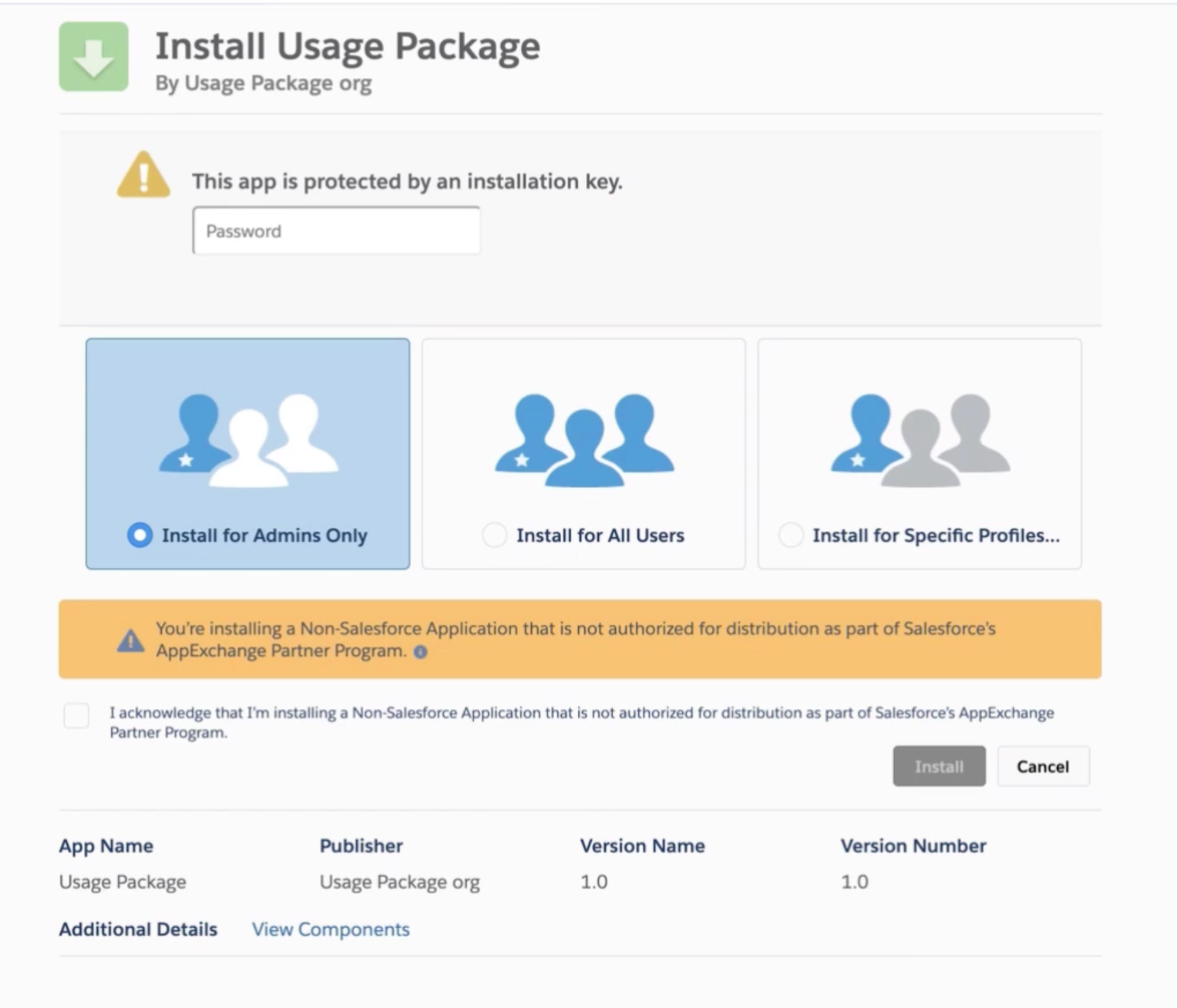The height and width of the screenshot is (1008, 1177).
Task: Click the yellow installation key warning icon
Action: pos(143,175)
